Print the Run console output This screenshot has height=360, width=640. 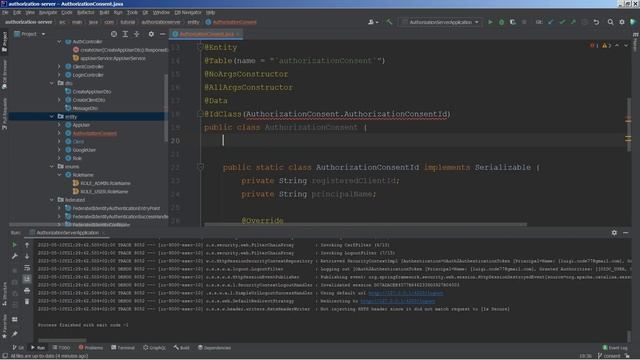tap(27, 291)
